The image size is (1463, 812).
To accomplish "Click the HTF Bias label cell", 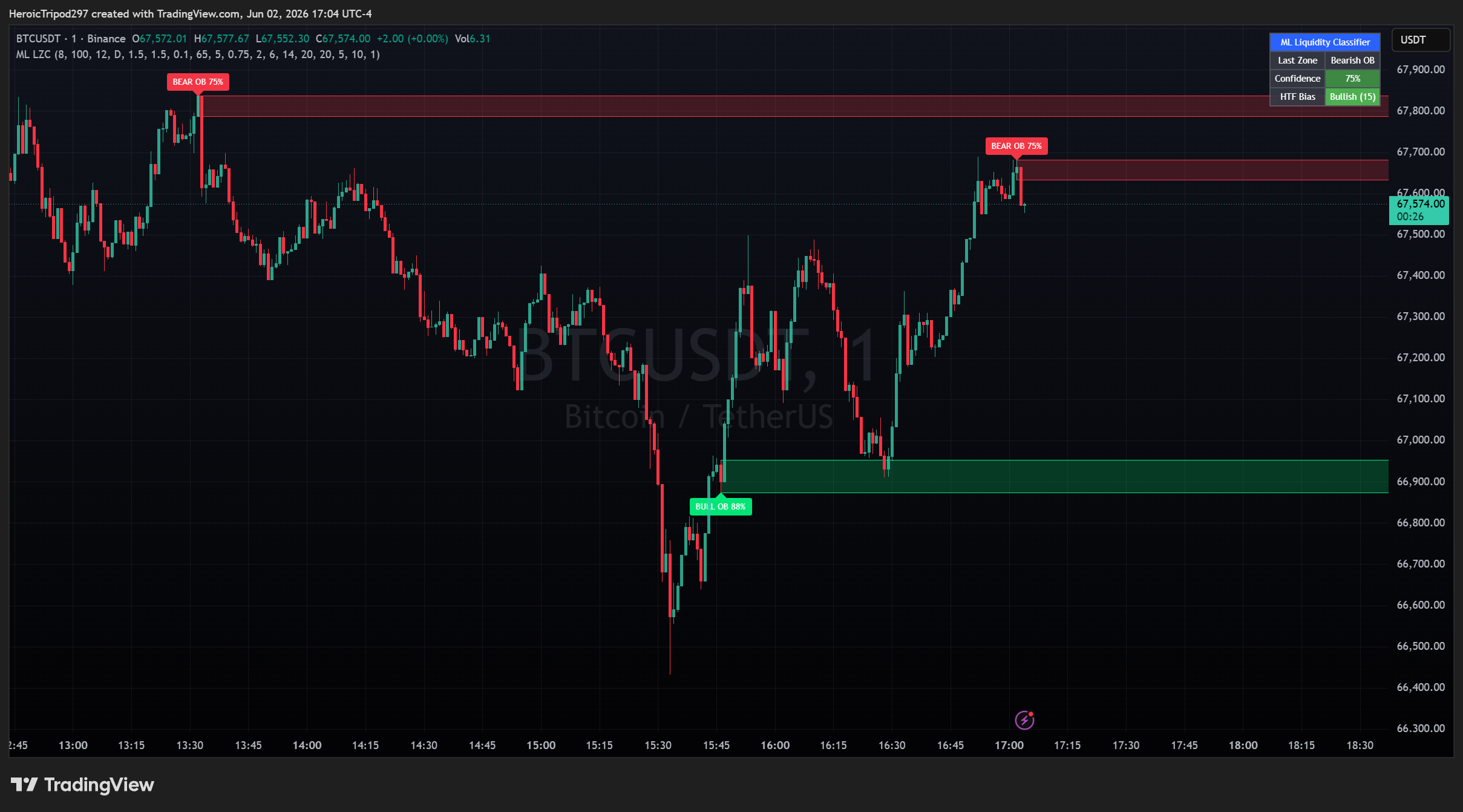I will coord(1297,97).
